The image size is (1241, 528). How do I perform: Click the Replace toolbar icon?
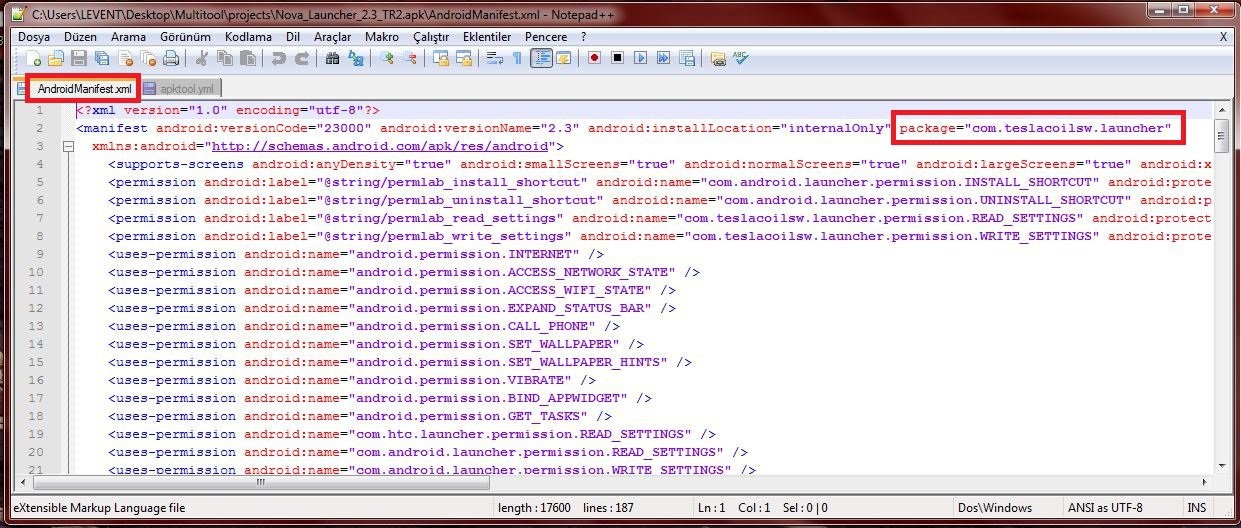coord(356,59)
